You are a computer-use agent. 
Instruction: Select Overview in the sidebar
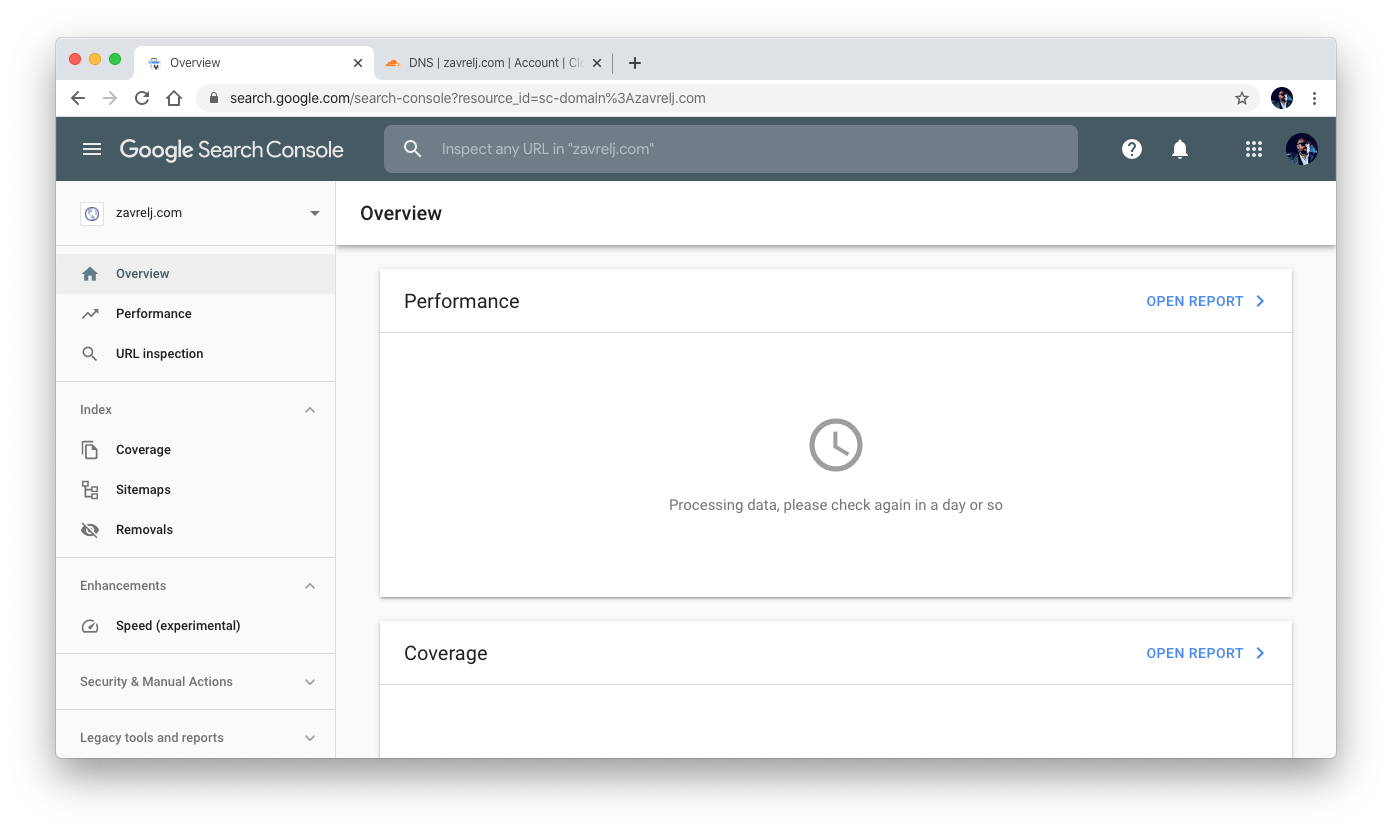click(196, 274)
